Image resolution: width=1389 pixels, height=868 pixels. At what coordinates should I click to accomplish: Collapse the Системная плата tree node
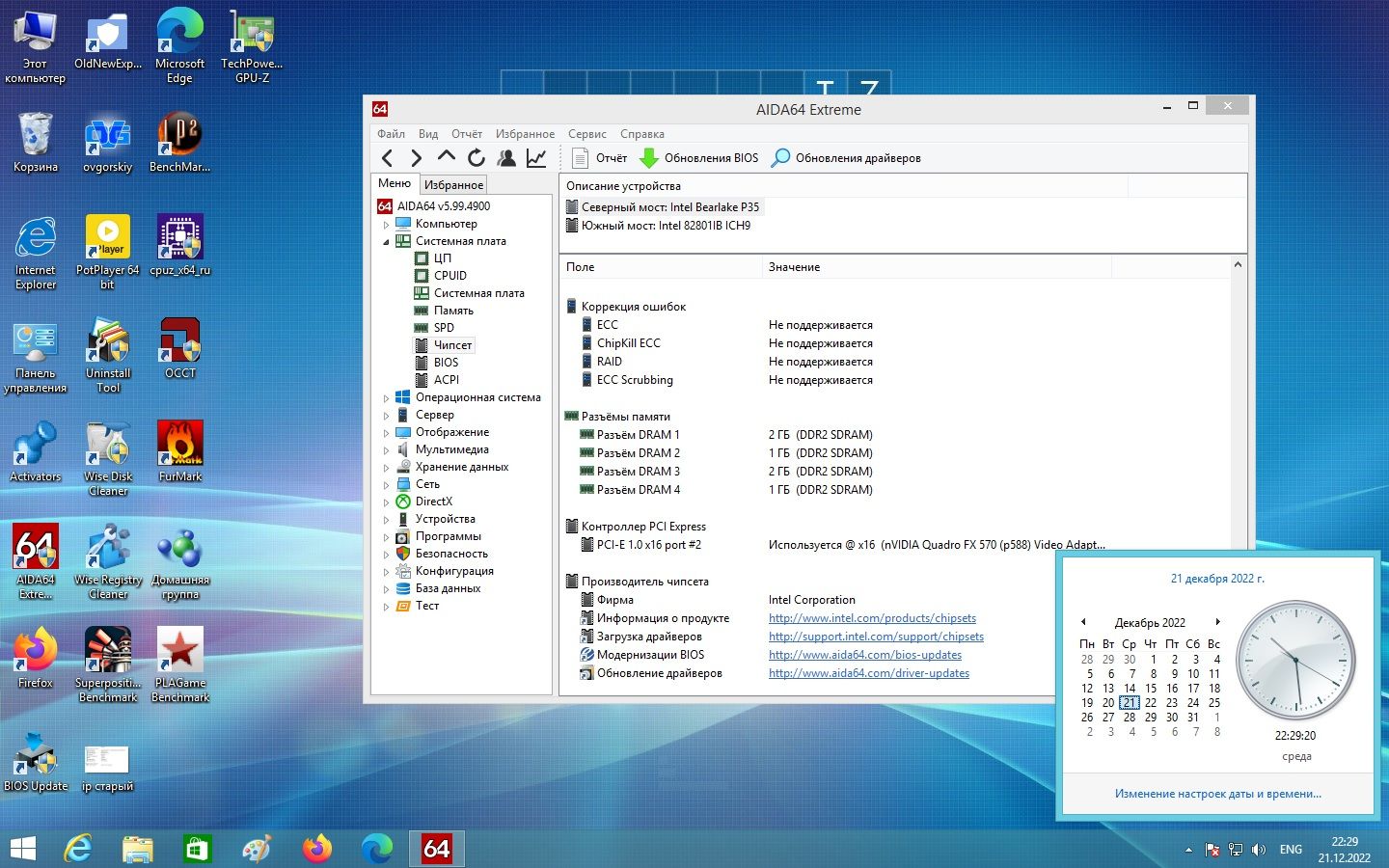[x=387, y=242]
